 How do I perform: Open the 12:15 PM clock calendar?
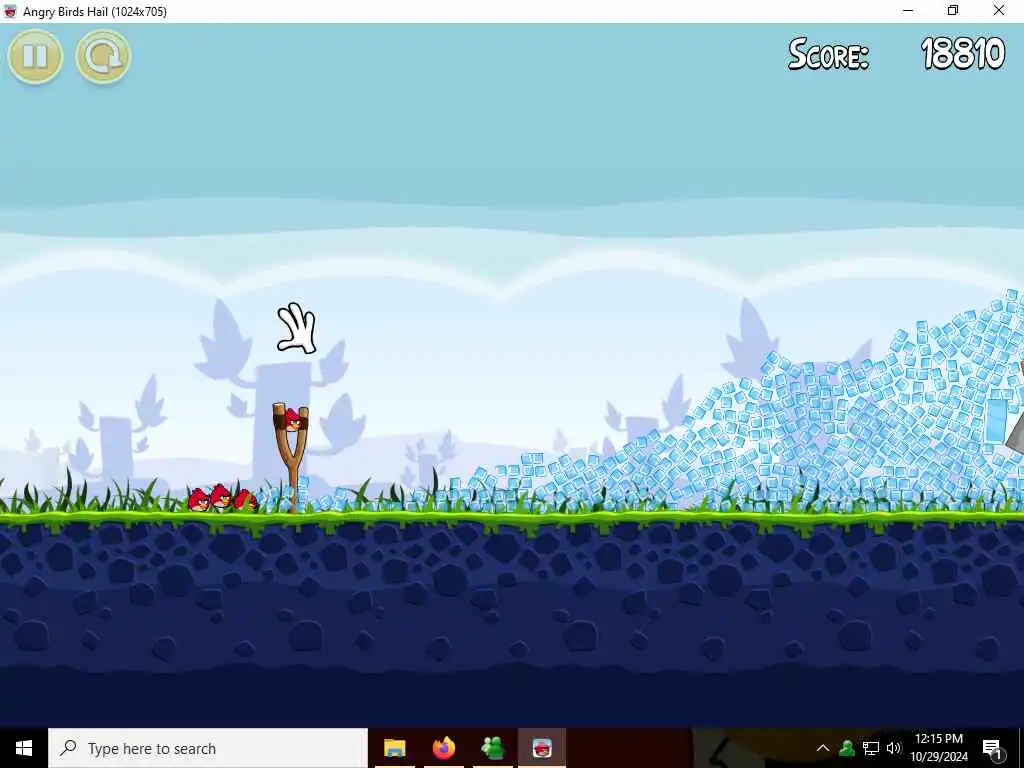(938, 748)
